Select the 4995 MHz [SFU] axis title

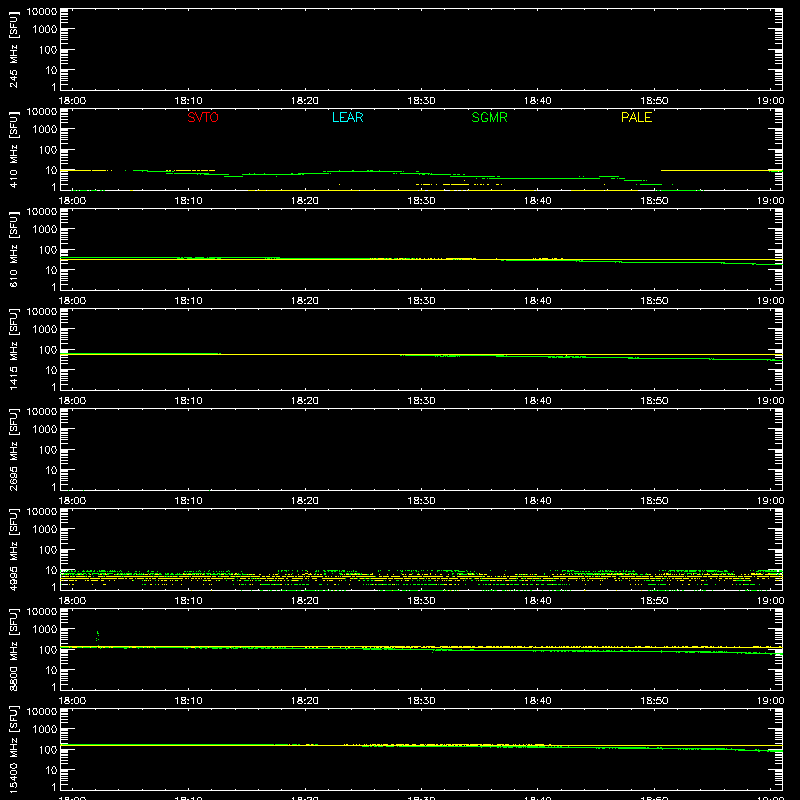13,549
